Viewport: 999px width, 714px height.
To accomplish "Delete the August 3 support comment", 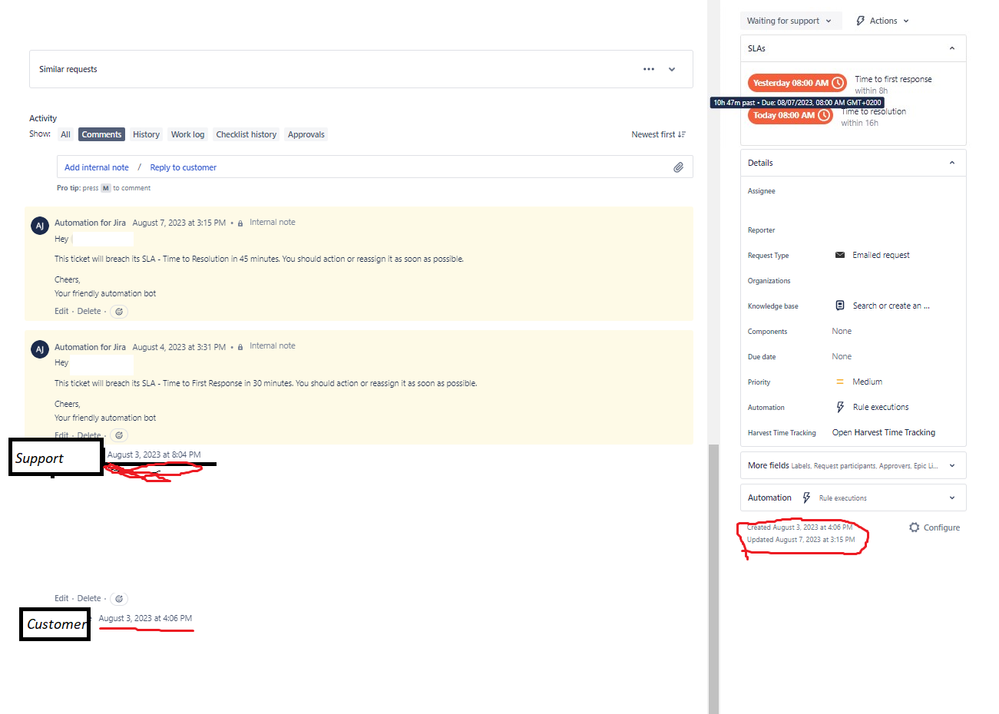I will click(x=89, y=598).
